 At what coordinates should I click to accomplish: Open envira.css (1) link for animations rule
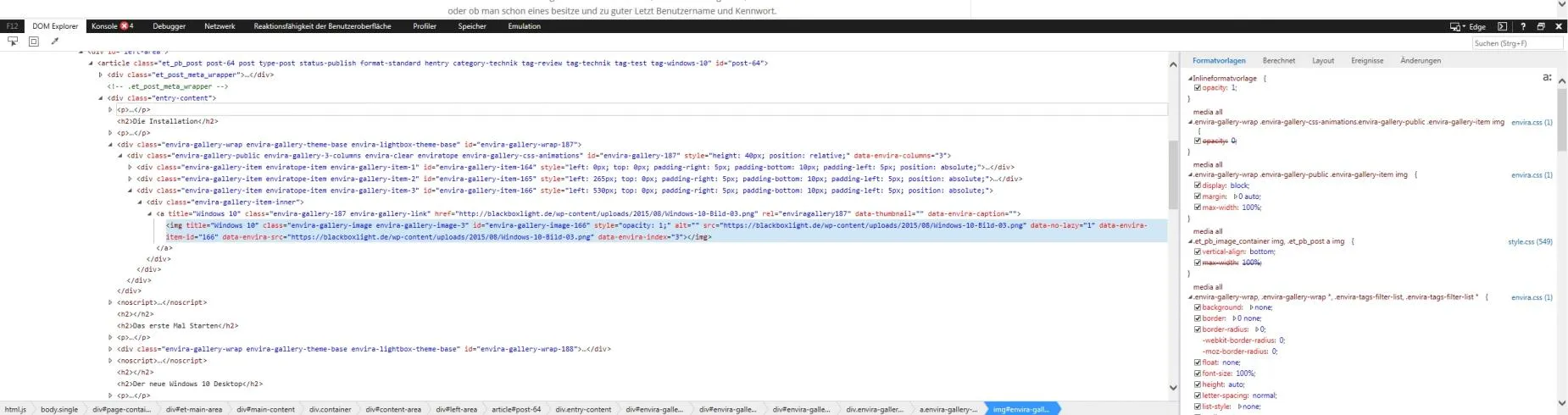tap(1532, 122)
